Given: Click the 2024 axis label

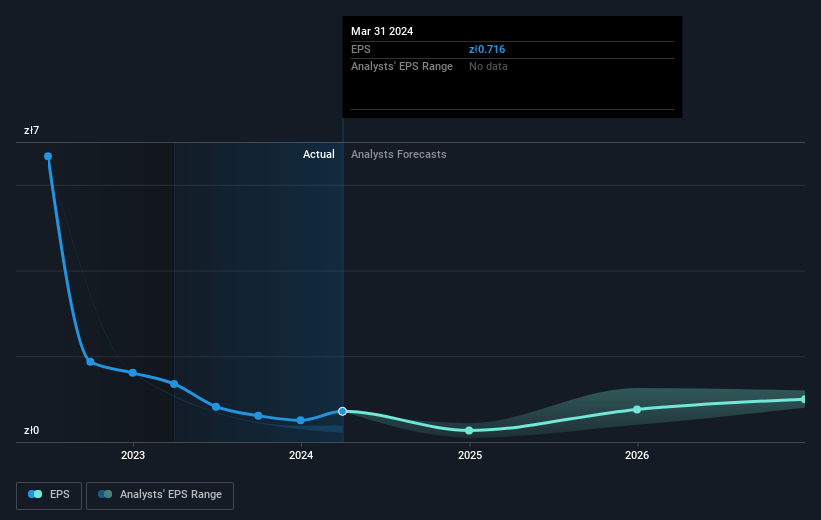Looking at the screenshot, I should point(301,455).
